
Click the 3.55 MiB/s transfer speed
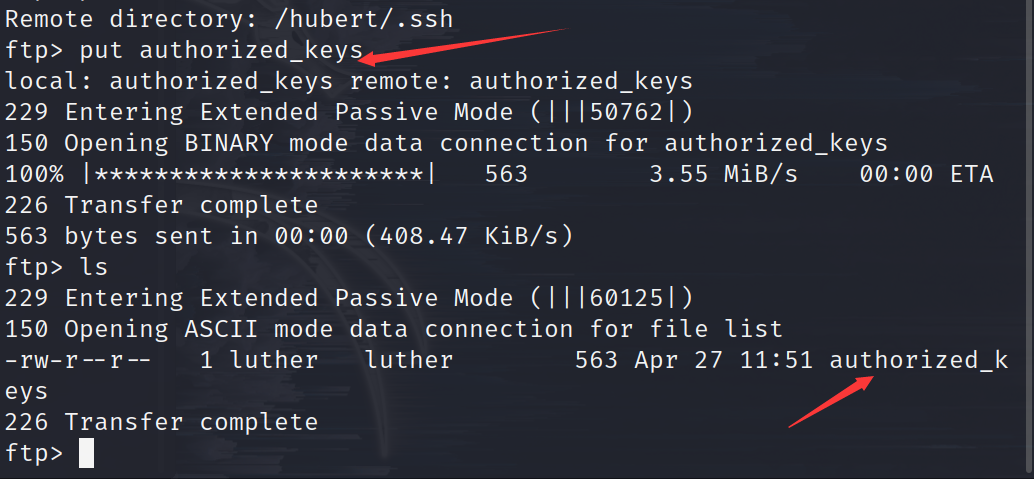[723, 175]
